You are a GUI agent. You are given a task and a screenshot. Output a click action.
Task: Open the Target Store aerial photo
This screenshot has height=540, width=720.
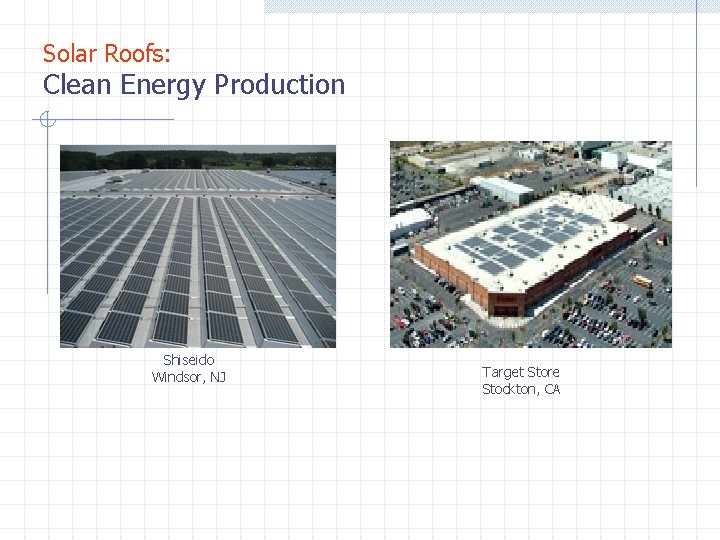pyautogui.click(x=531, y=244)
